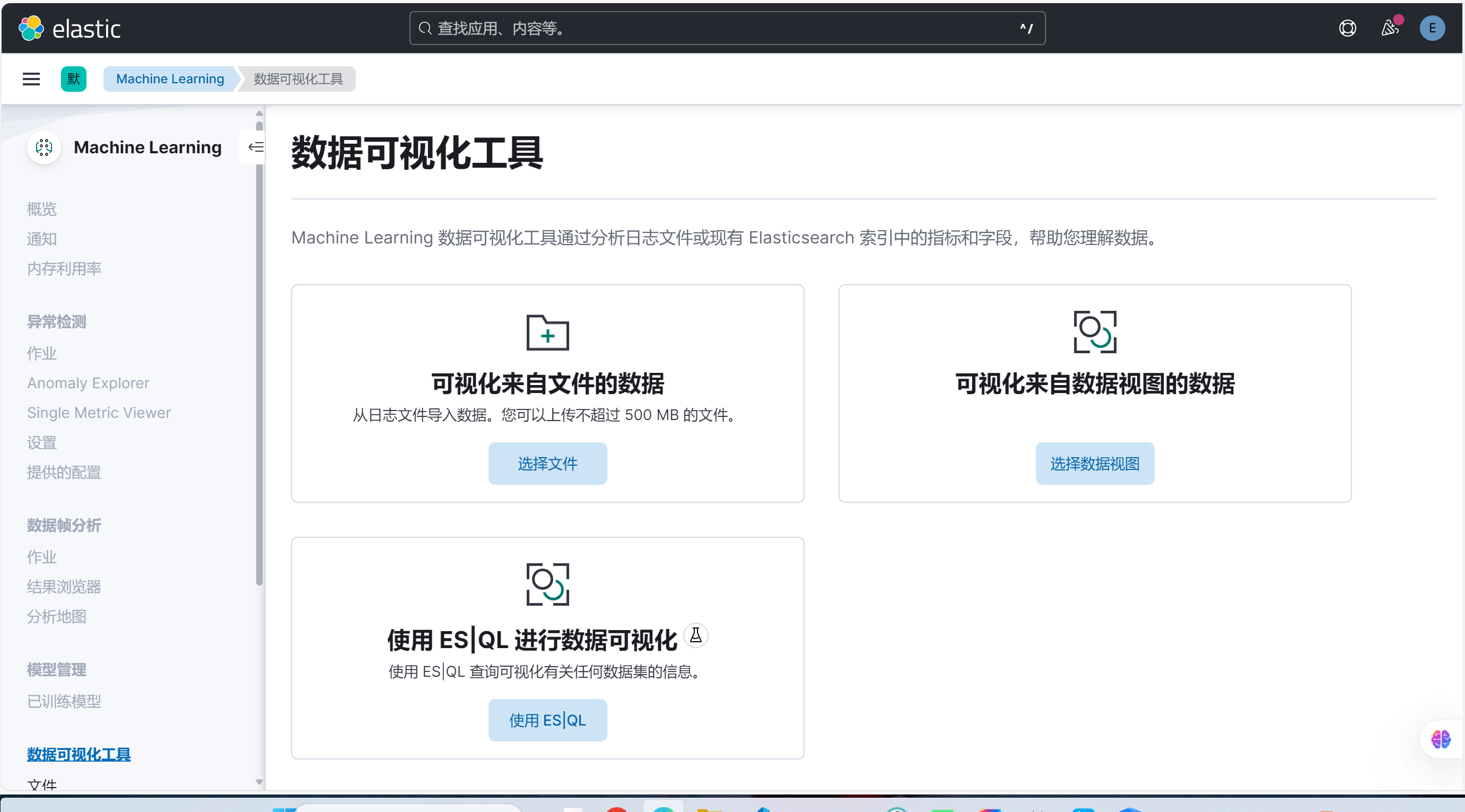Screen dimensions: 1465x812
Task: Click the 使用 ES|QL button
Action: point(547,720)
